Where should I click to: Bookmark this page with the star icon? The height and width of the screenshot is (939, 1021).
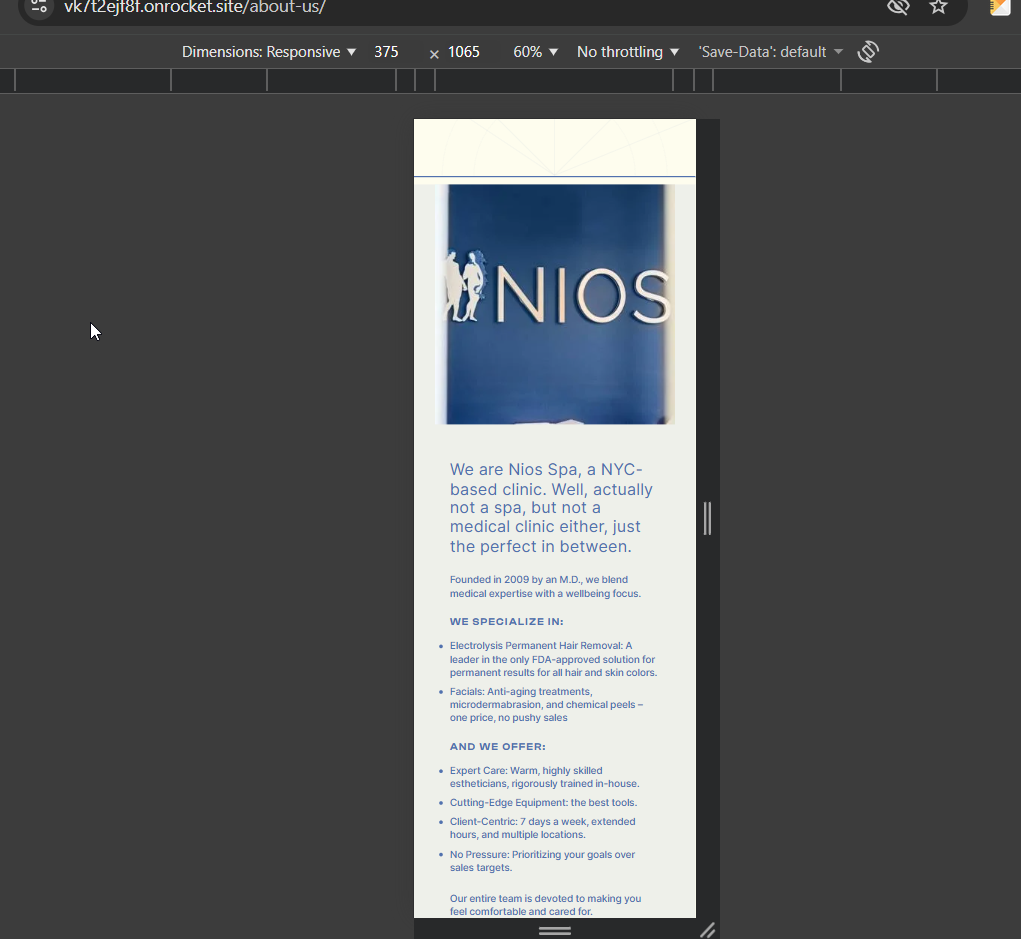938,7
